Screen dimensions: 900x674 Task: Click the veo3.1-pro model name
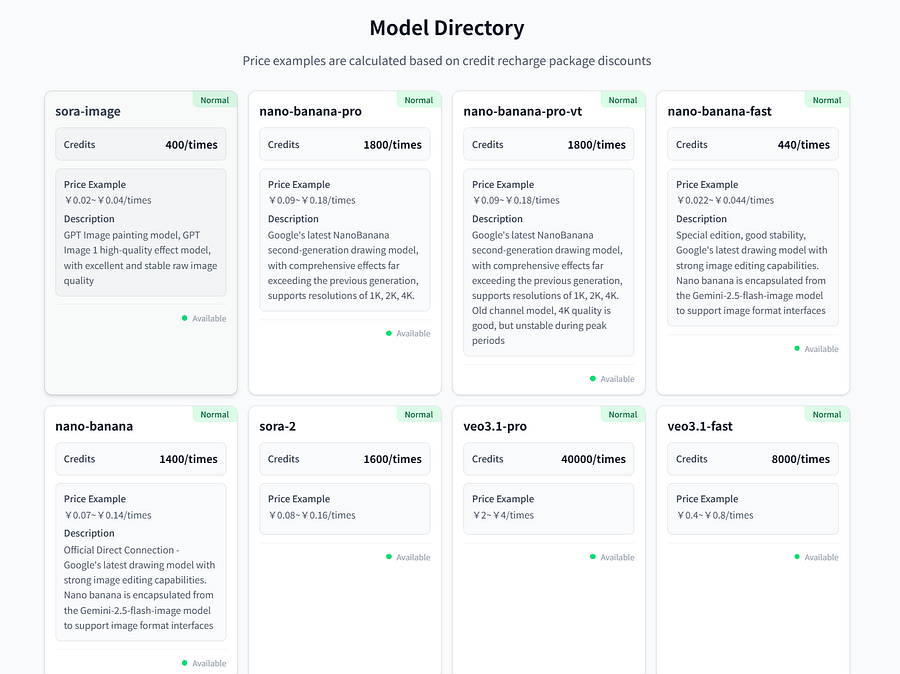[495, 426]
